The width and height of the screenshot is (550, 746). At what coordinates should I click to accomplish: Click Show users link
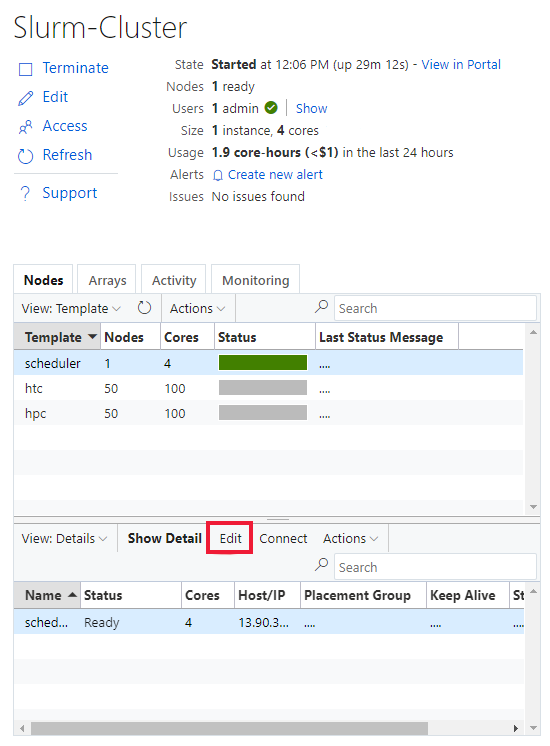(x=312, y=108)
